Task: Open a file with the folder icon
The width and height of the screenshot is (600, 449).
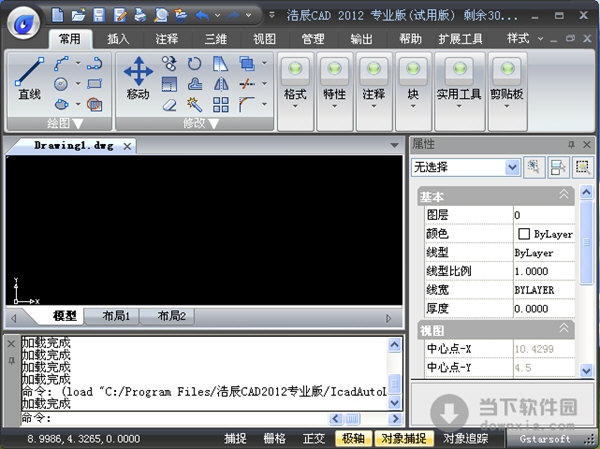Action: pyautogui.click(x=78, y=15)
